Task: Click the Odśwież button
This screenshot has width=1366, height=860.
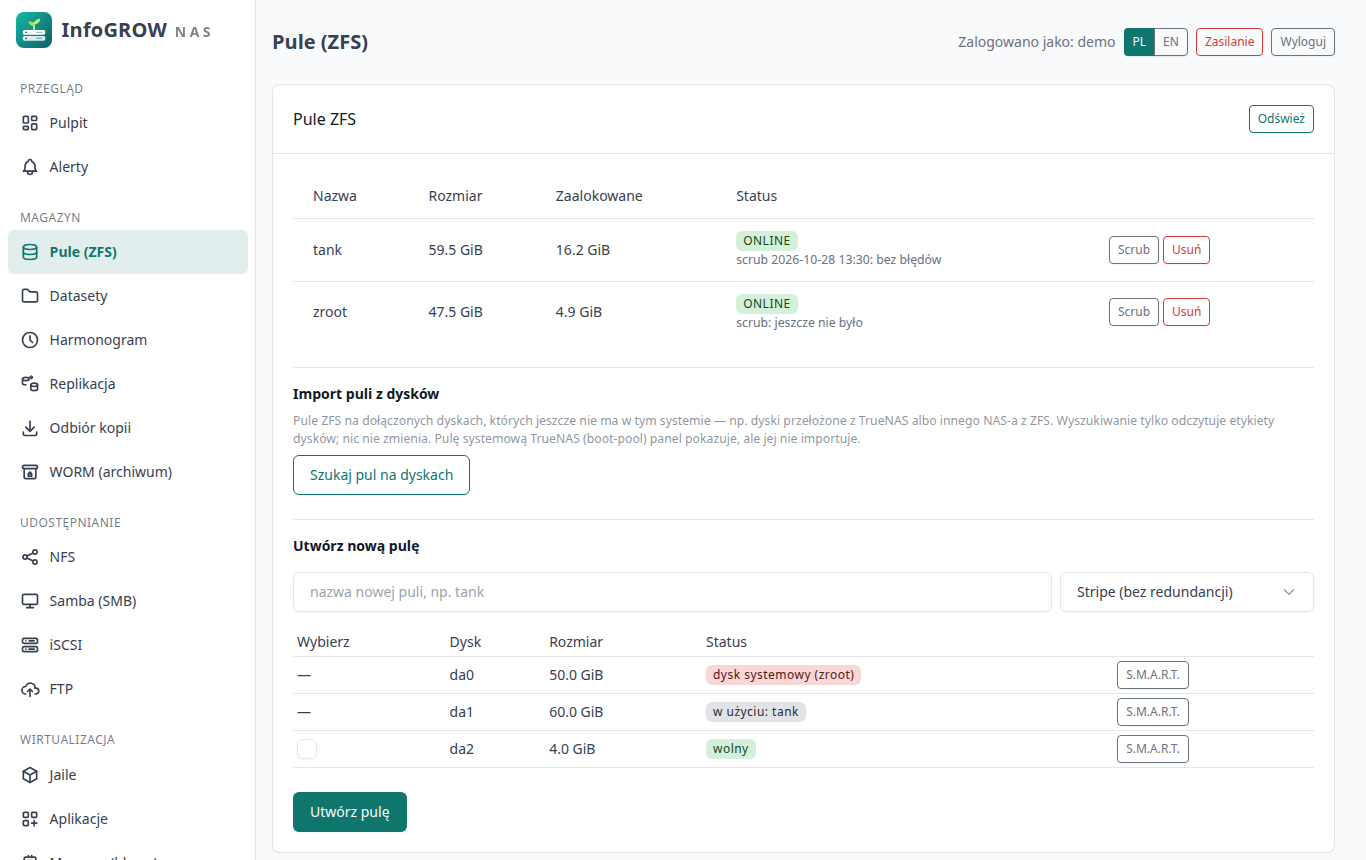Action: pos(1281,119)
